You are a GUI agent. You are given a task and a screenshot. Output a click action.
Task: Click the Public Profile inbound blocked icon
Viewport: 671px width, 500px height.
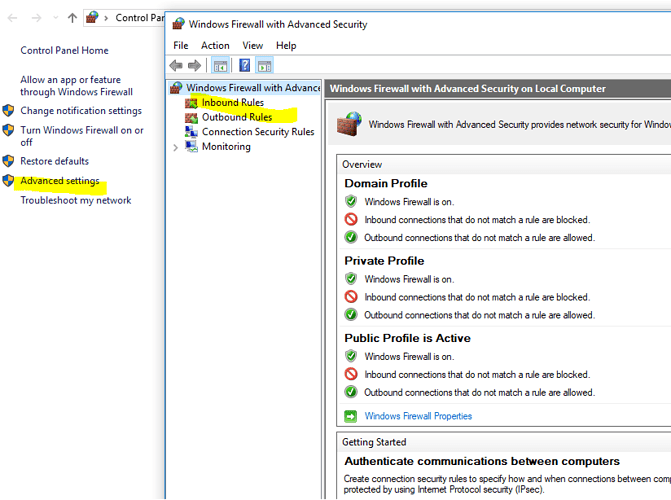pos(351,374)
